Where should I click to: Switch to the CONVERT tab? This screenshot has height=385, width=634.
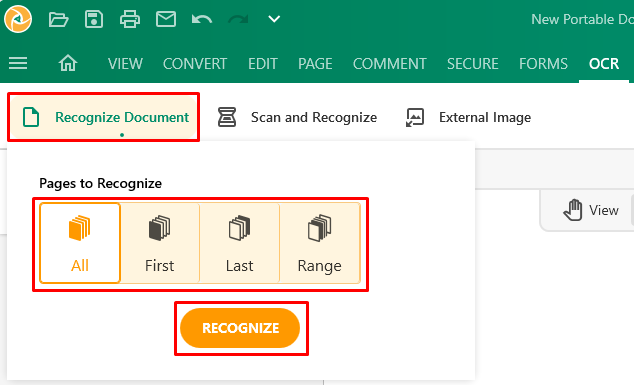[x=195, y=63]
